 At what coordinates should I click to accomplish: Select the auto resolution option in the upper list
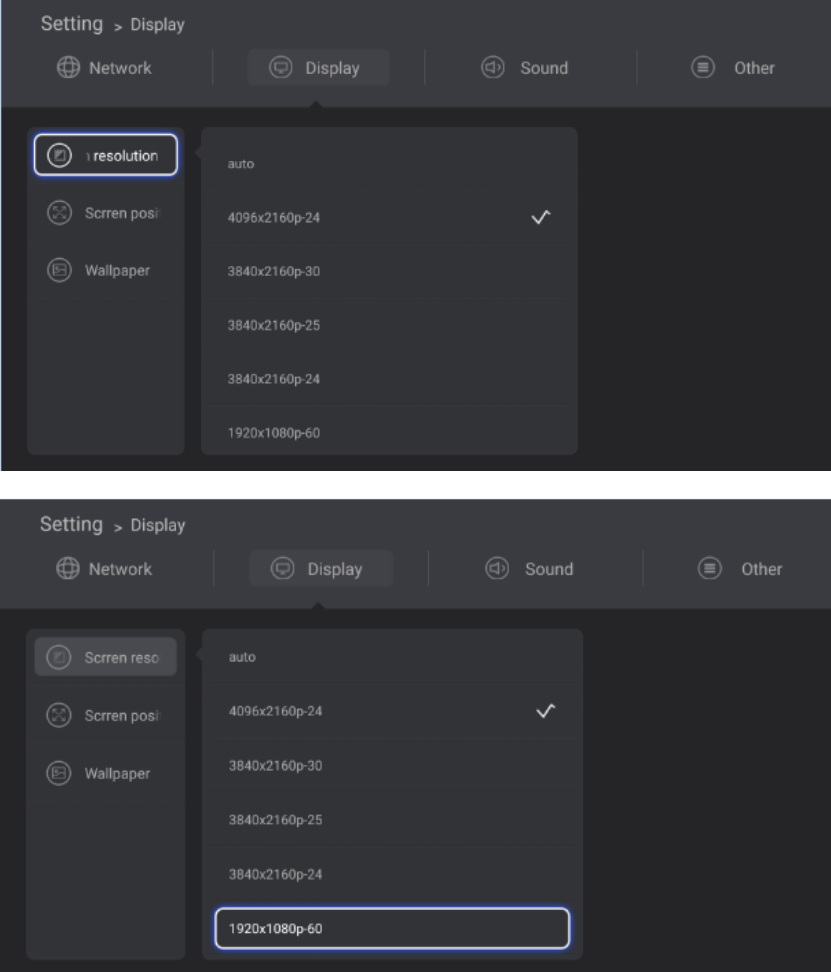388,163
